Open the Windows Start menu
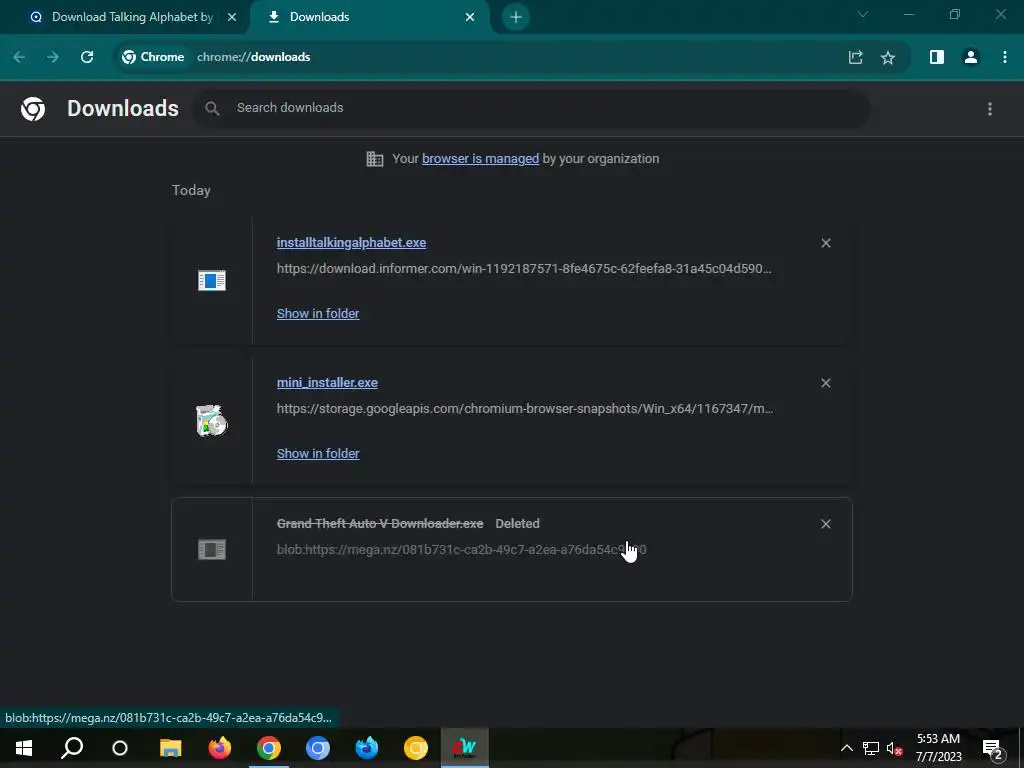Viewport: 1024px width, 768px height. click(x=24, y=748)
